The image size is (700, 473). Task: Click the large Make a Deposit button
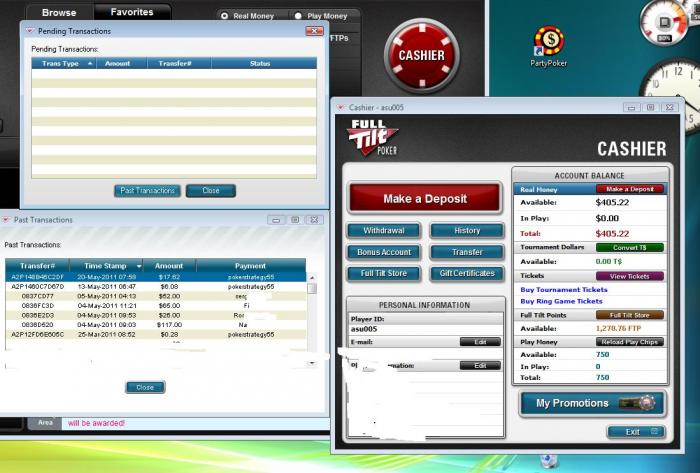coord(425,199)
